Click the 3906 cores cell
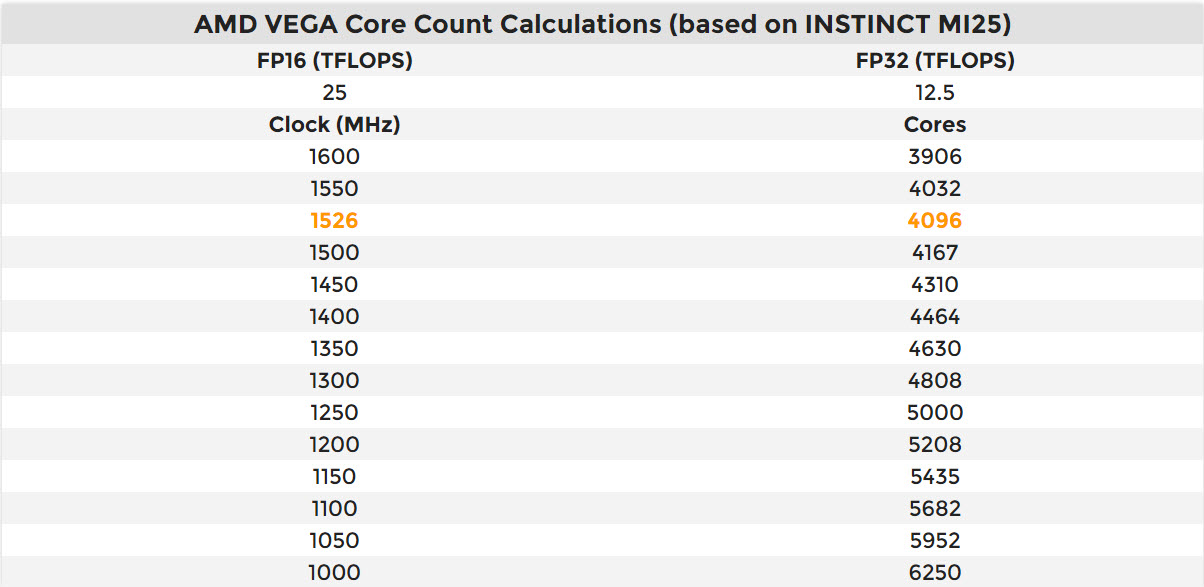Screen dimensions: 1204x587 point(935,157)
